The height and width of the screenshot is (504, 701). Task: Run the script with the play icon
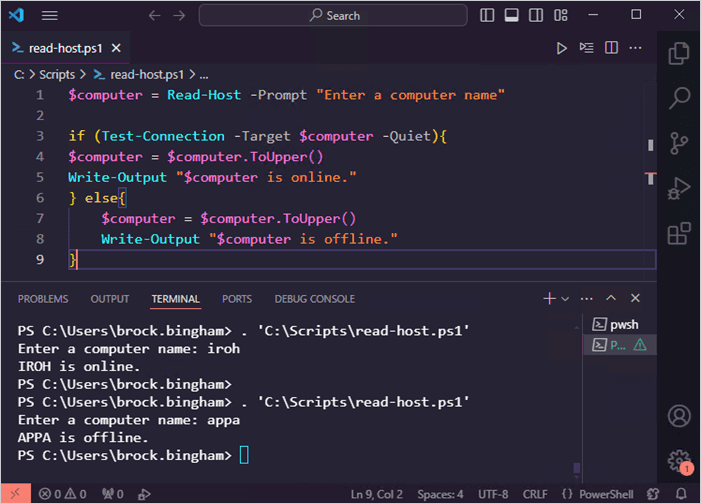click(562, 48)
